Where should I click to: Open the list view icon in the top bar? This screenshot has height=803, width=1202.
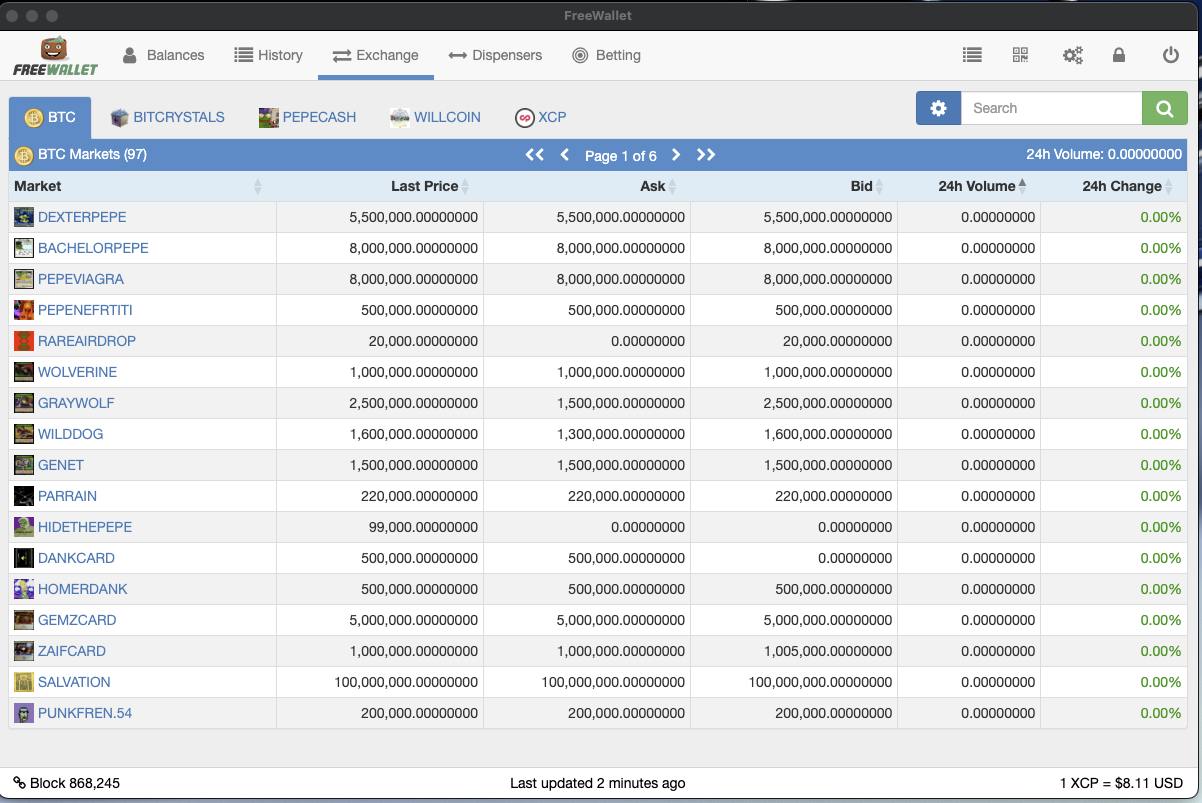(972, 55)
